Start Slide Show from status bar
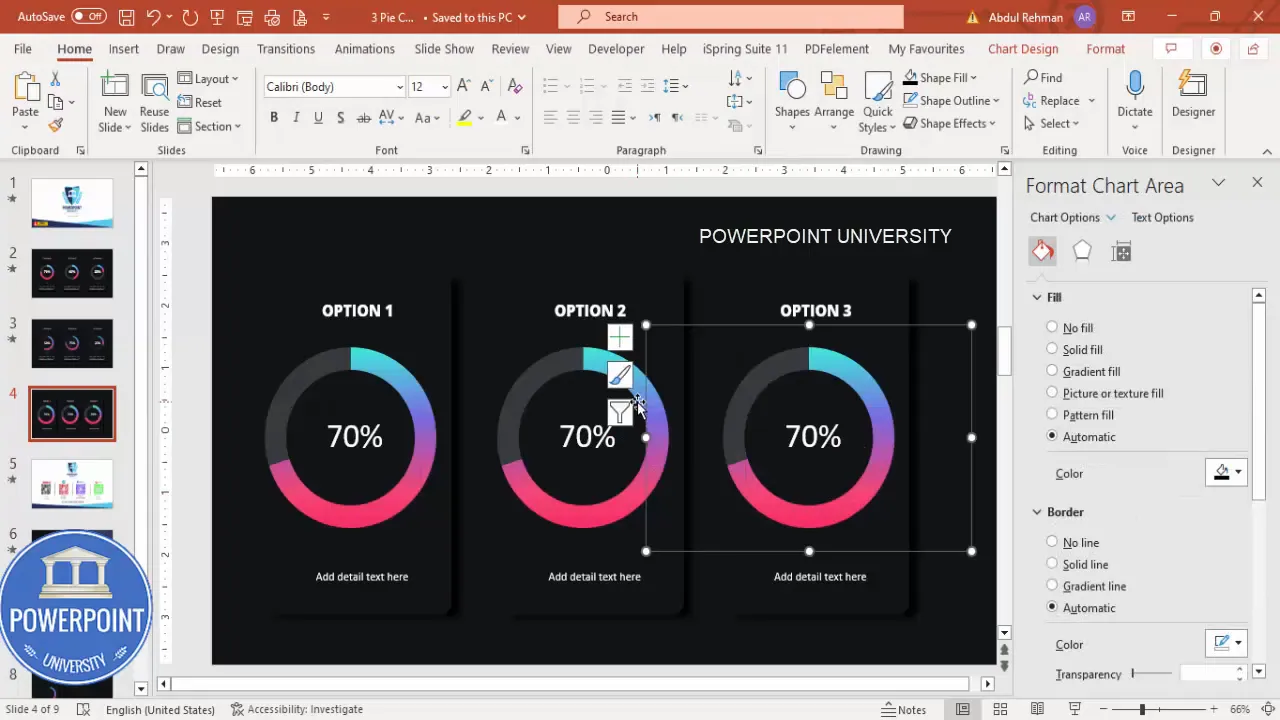This screenshot has height=720, width=1280. point(1074,709)
